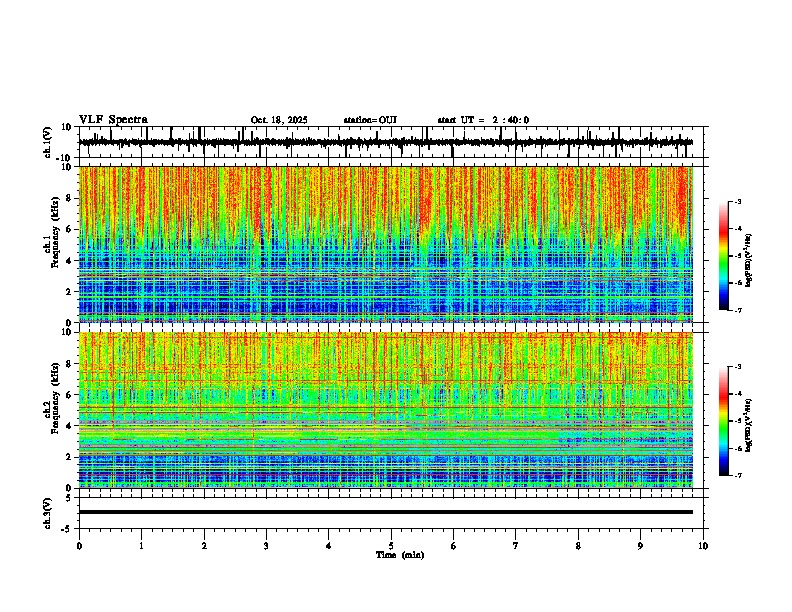Screen dimensions: 792x612
Task: Click time axis tick label "8"
Action: pos(578,546)
